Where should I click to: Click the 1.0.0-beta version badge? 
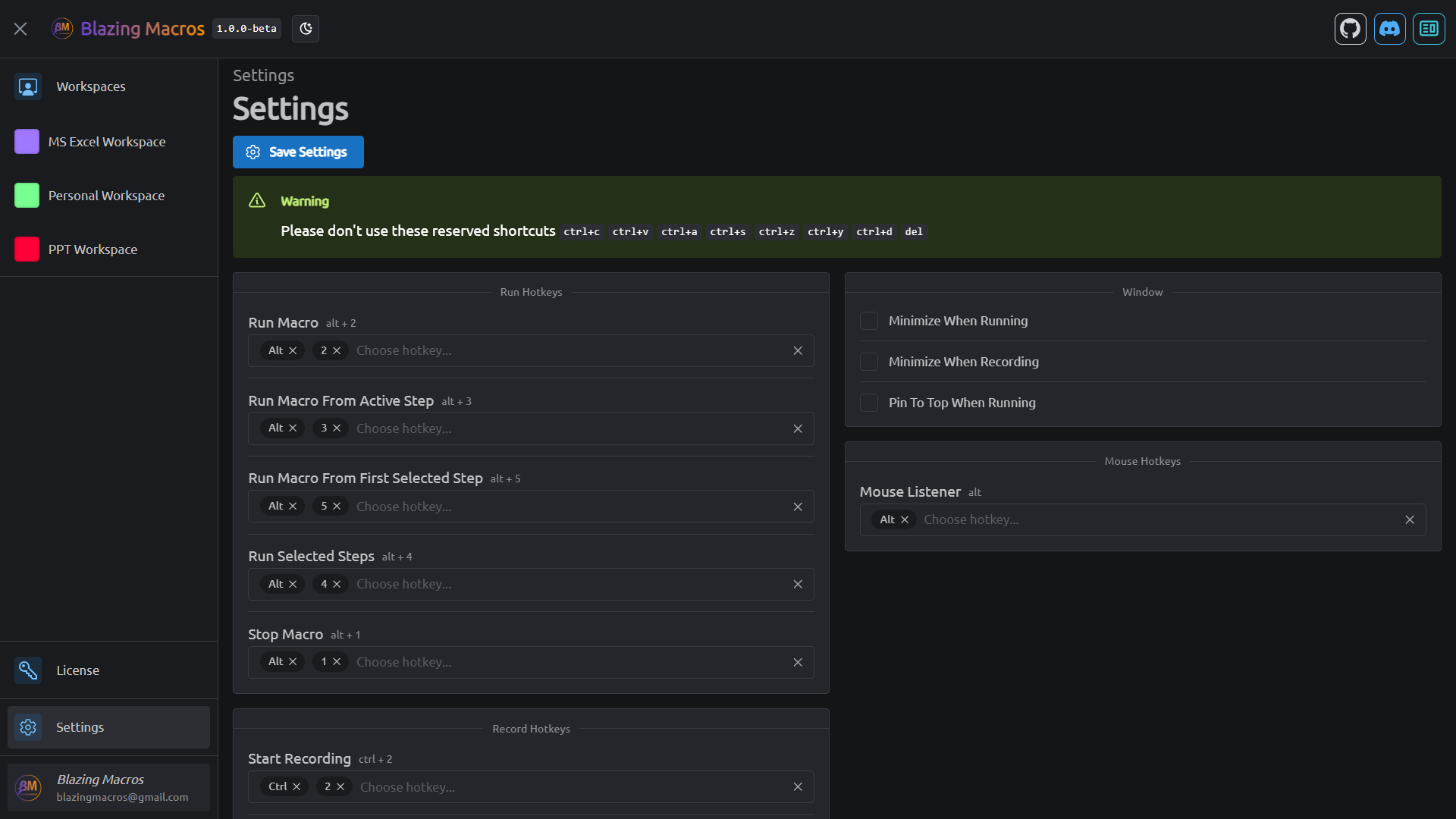[246, 29]
